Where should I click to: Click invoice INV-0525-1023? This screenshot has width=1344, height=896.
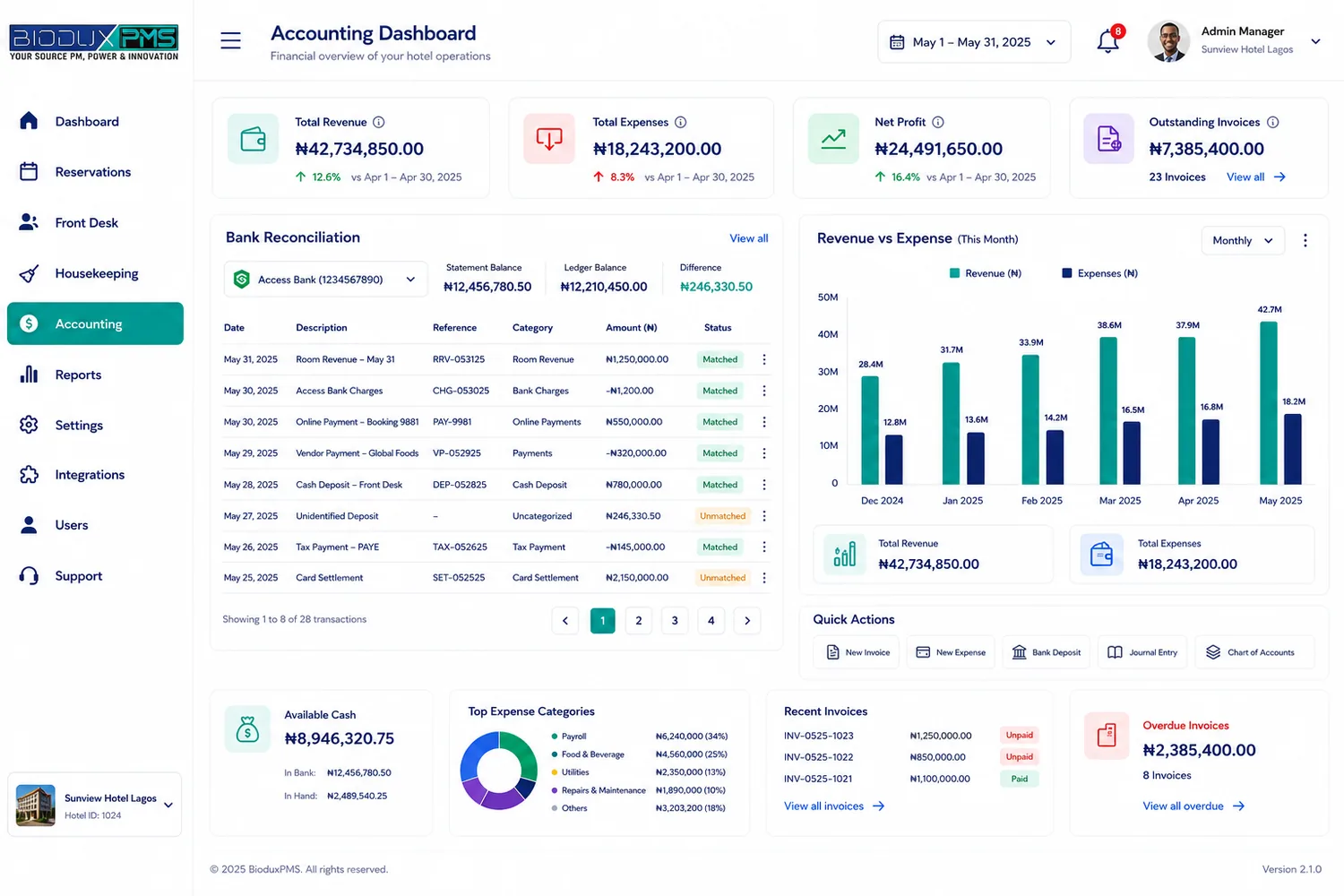819,736
